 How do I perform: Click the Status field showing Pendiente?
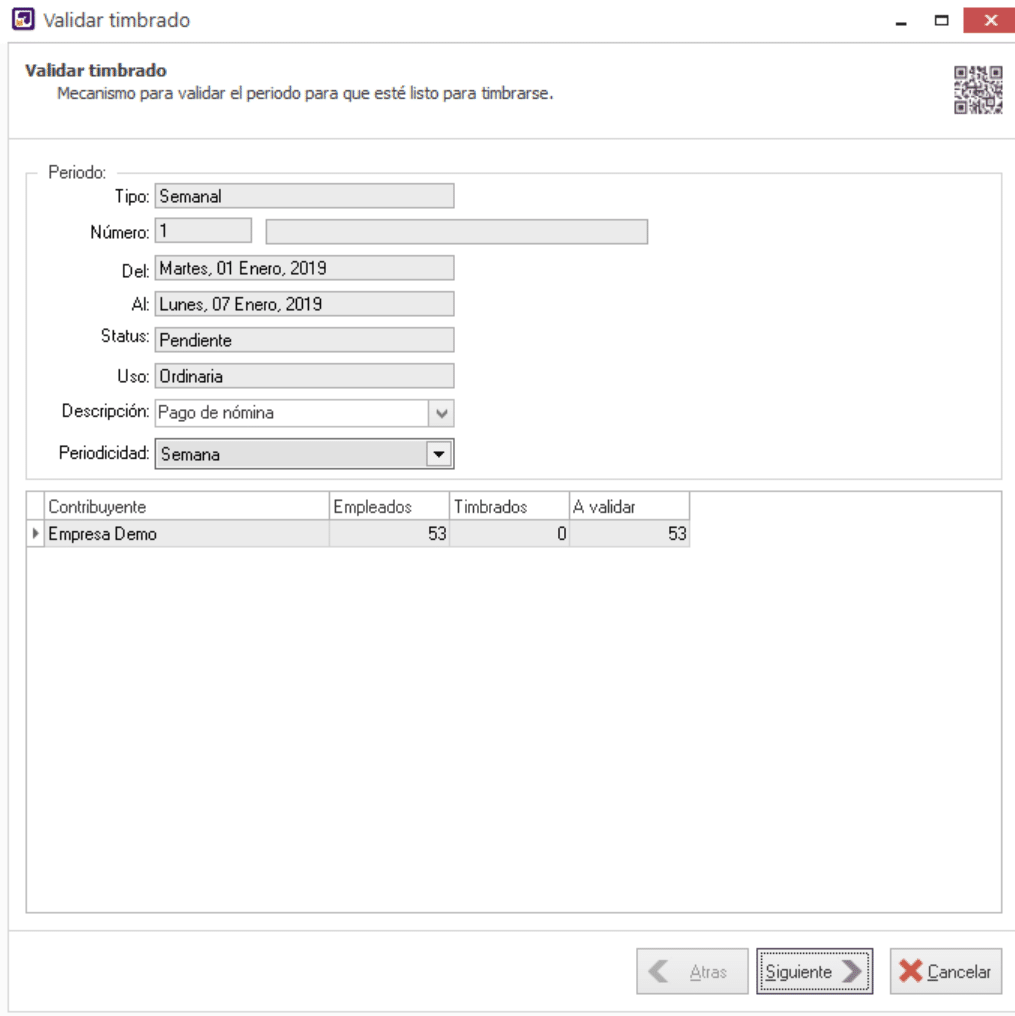(304, 340)
